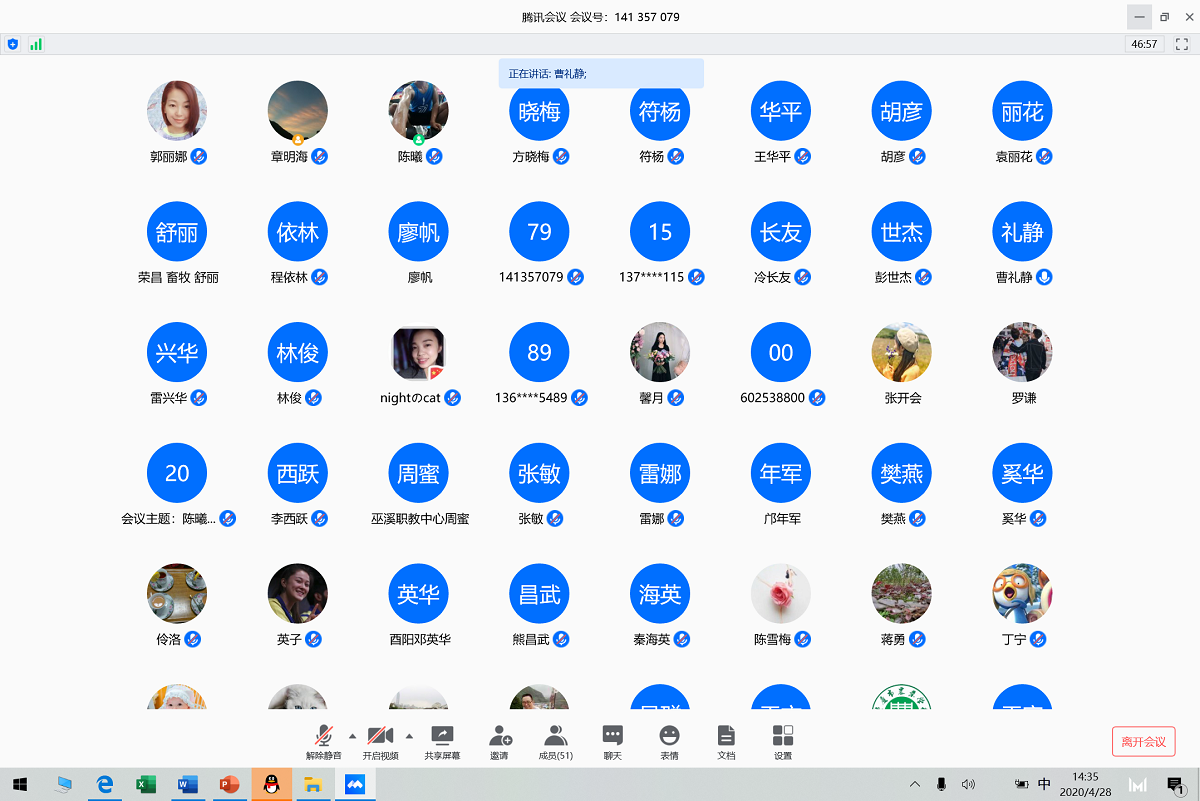Expand video options arrow beside 开启视频
This screenshot has width=1200, height=801.
click(409, 735)
